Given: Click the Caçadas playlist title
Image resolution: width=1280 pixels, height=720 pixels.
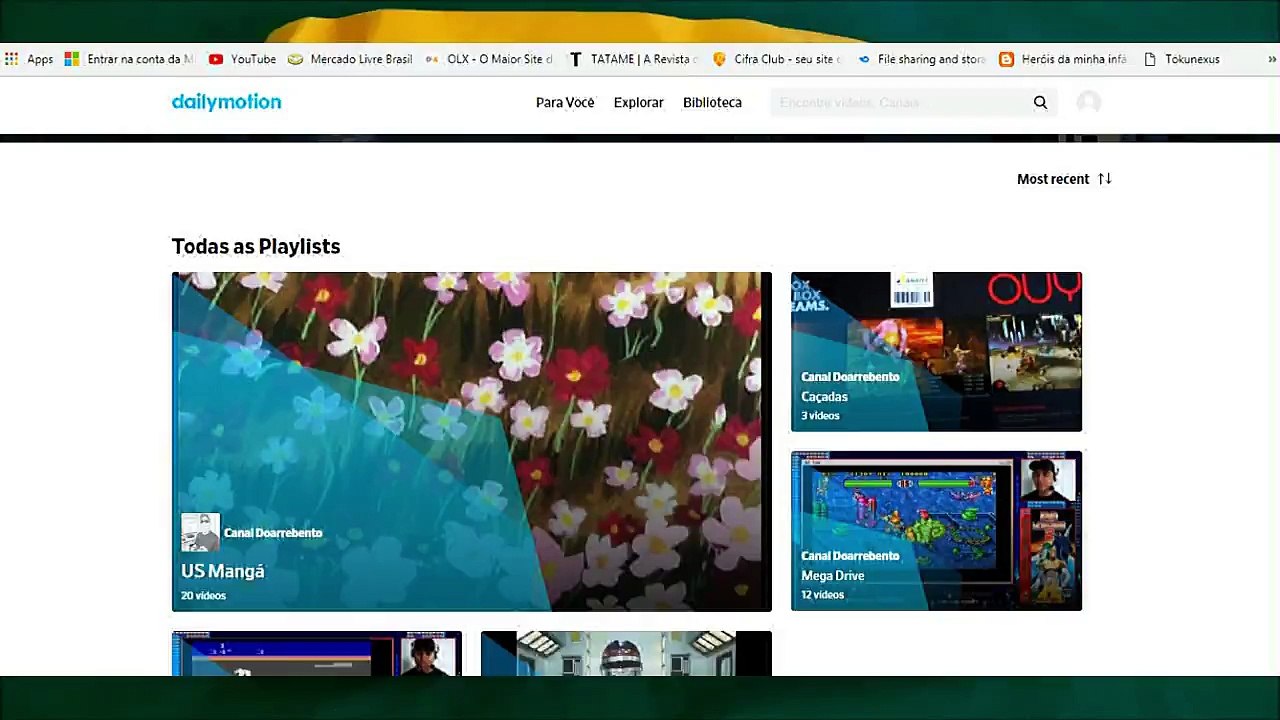Looking at the screenshot, I should tap(824, 396).
